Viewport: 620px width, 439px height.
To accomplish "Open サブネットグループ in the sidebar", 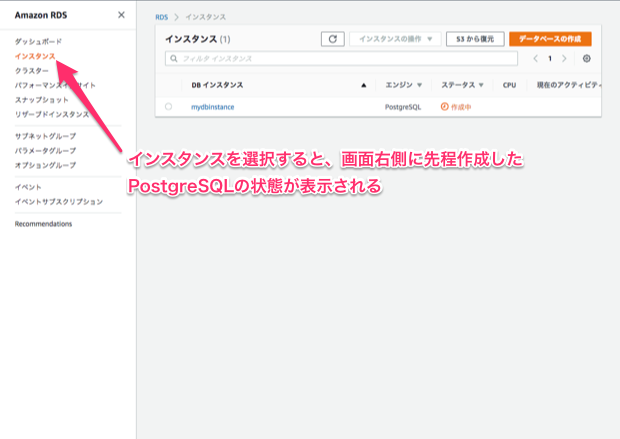I will [x=45, y=136].
